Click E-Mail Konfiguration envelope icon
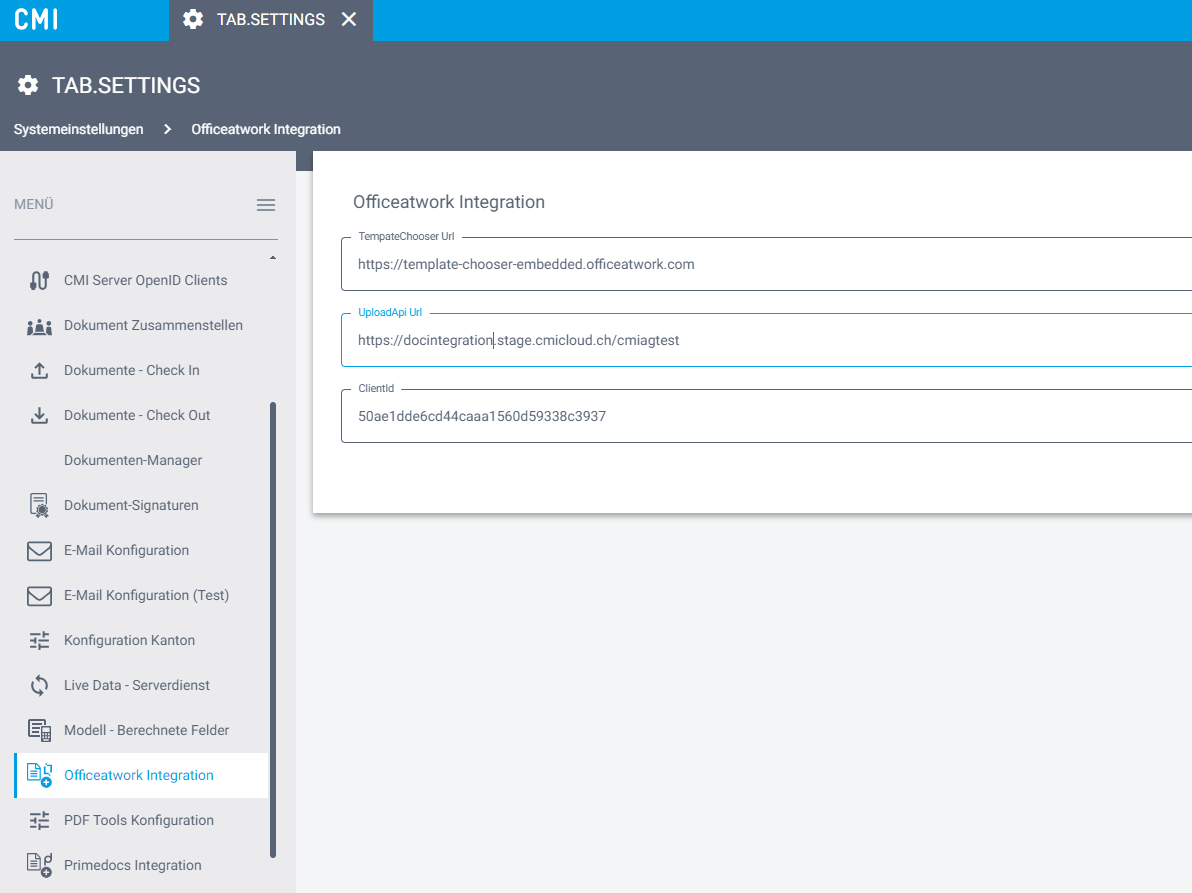 [40, 551]
